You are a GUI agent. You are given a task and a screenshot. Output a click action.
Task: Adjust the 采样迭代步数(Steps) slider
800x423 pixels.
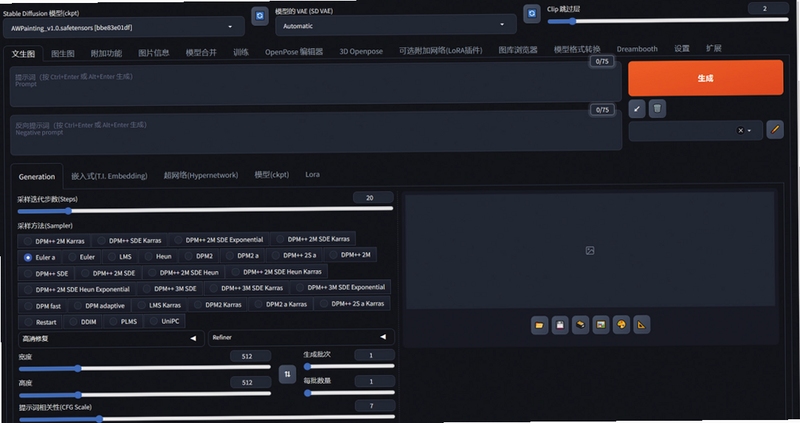tap(205, 210)
